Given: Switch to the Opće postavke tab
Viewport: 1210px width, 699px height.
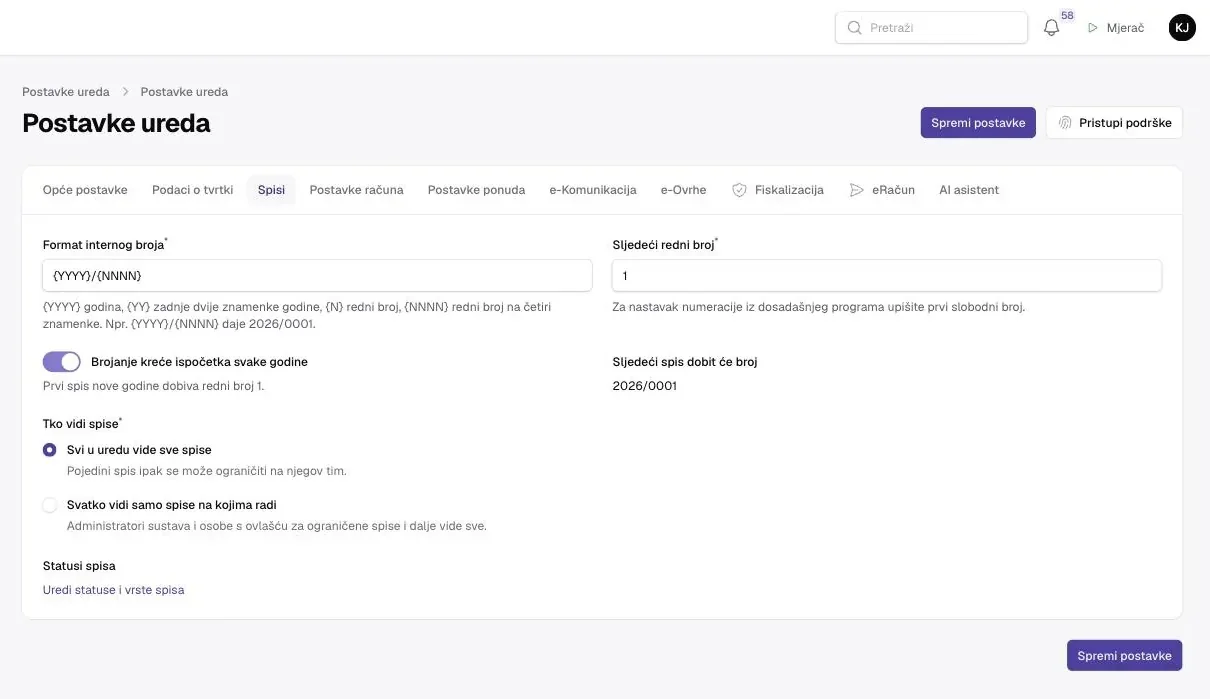Looking at the screenshot, I should (x=85, y=190).
